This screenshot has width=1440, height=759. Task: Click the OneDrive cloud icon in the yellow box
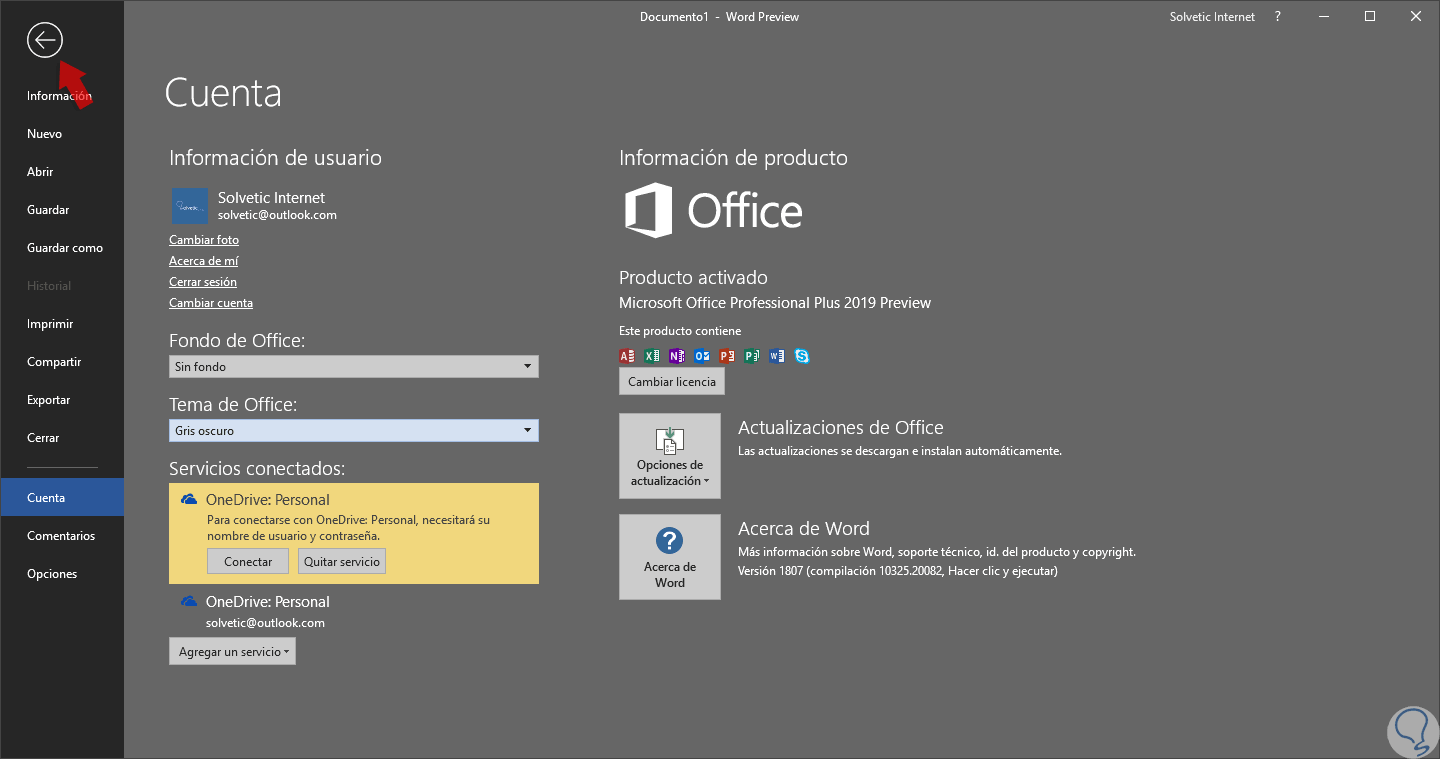click(188, 499)
